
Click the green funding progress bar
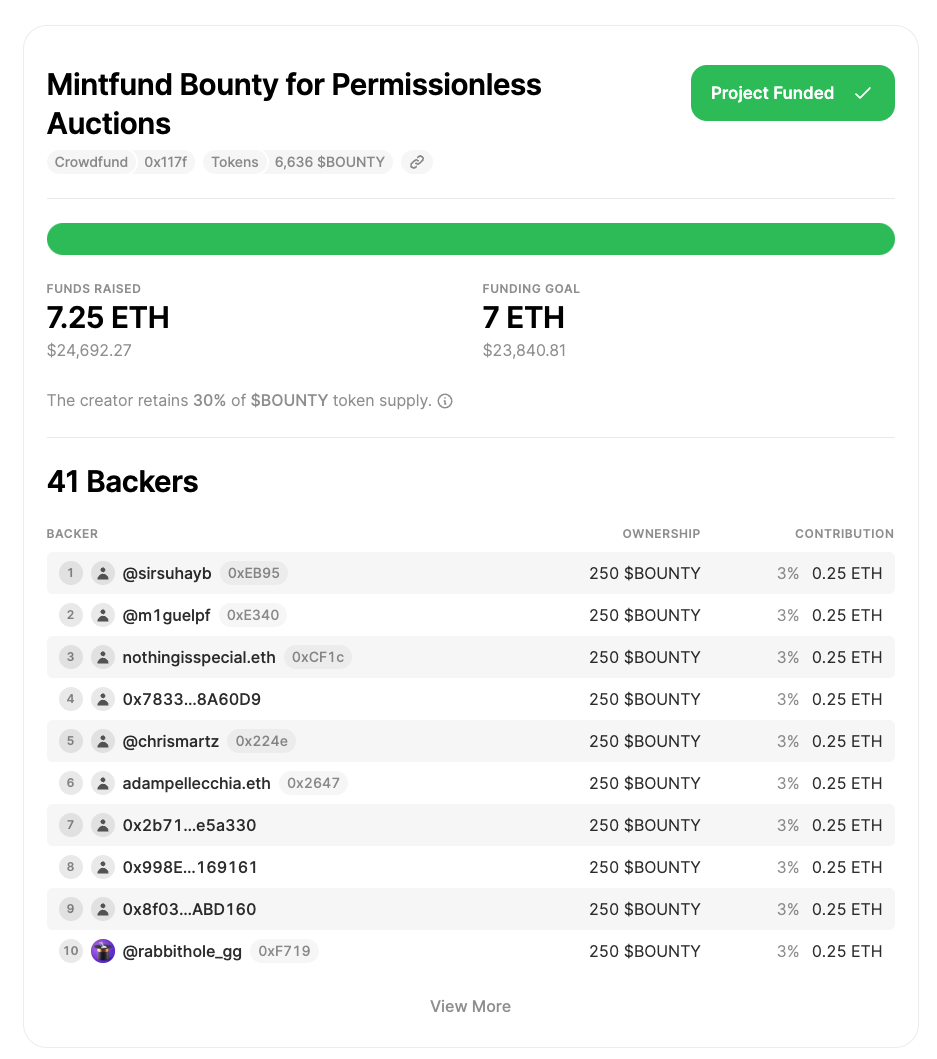point(470,239)
